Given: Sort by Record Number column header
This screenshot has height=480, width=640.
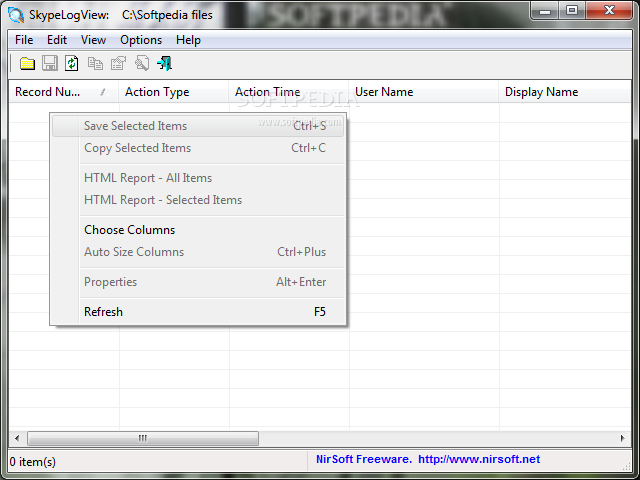Looking at the screenshot, I should coord(63,92).
